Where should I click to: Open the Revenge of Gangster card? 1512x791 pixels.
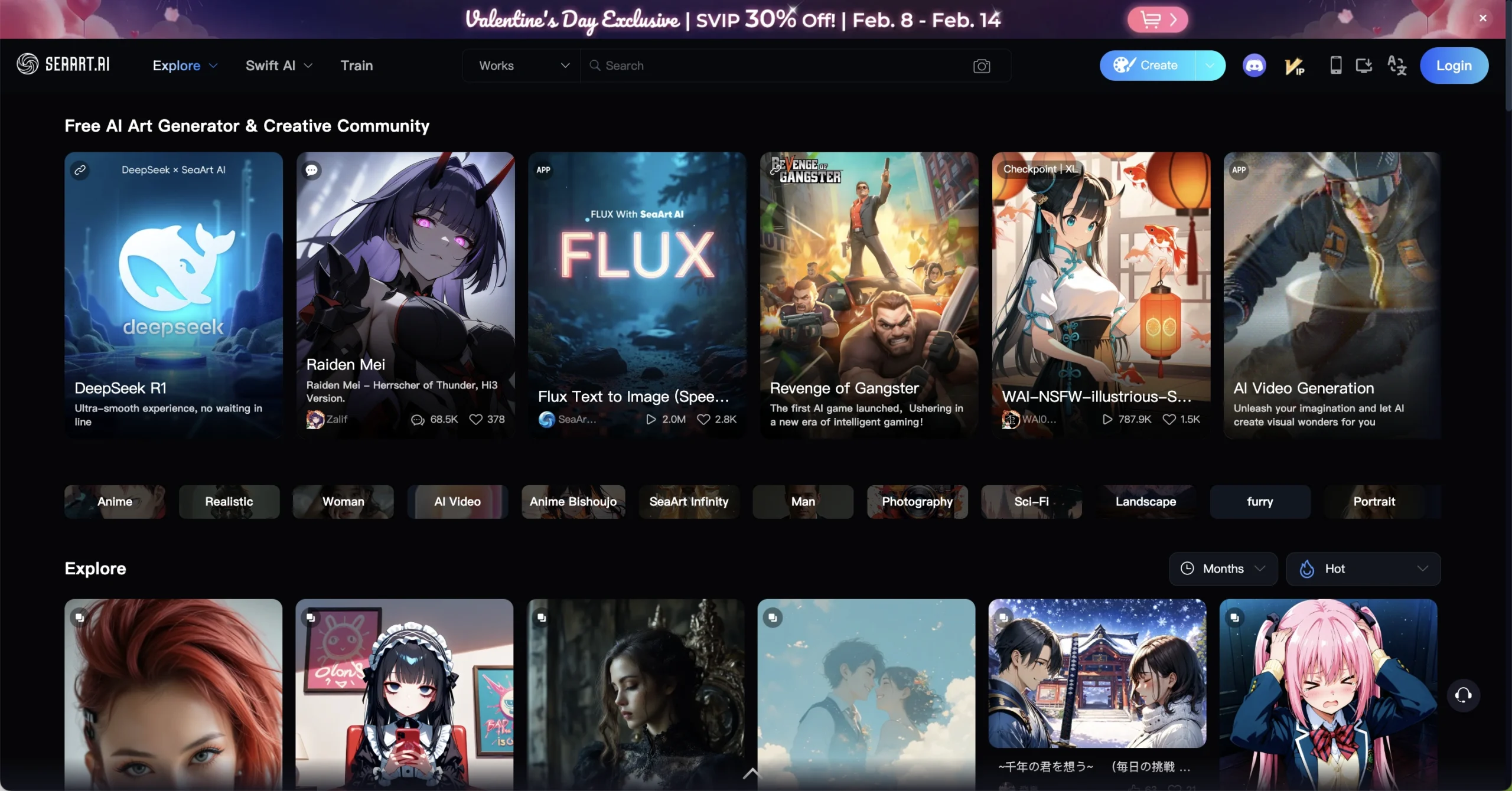coord(869,295)
